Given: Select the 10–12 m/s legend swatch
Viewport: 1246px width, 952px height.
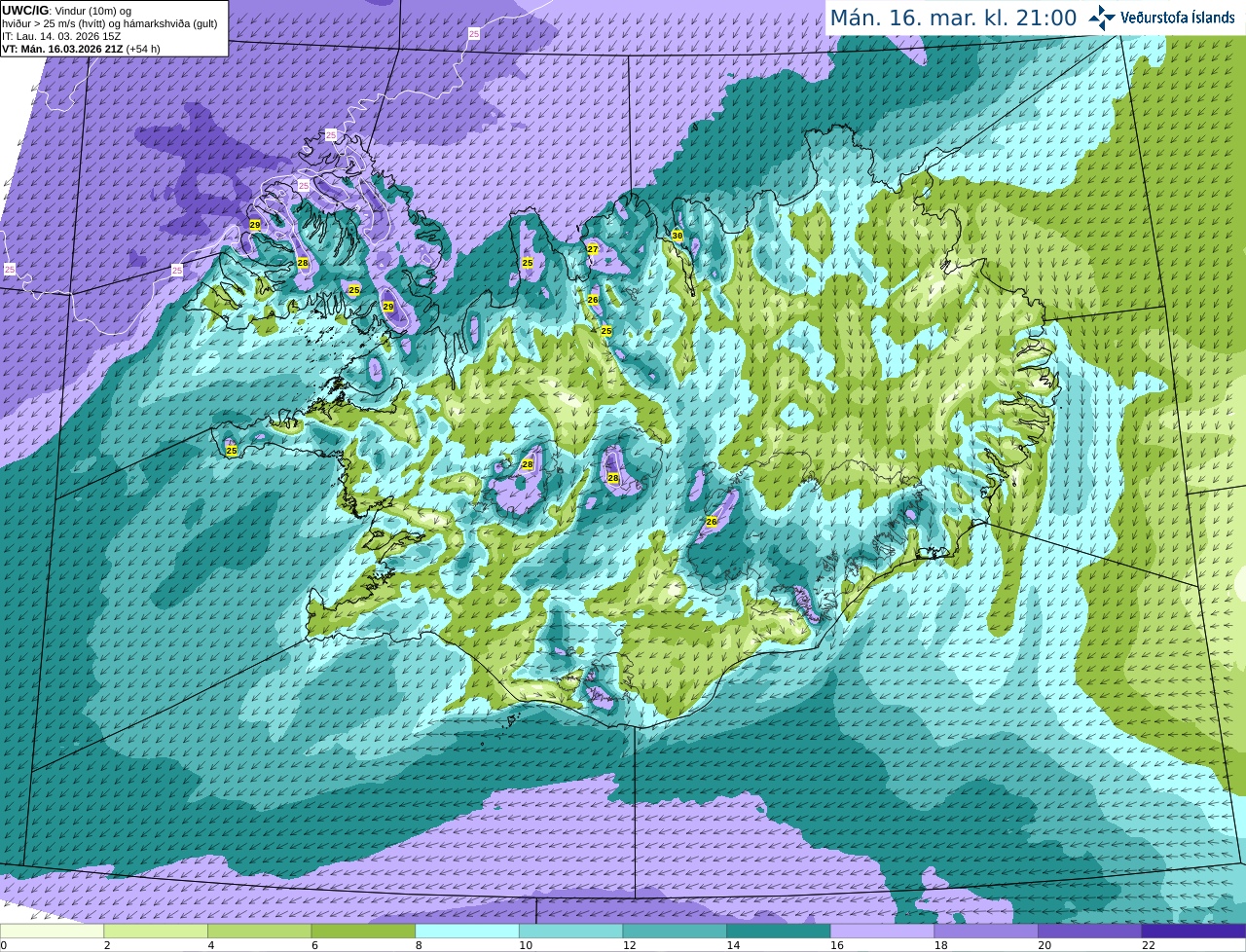Looking at the screenshot, I should 571,931.
